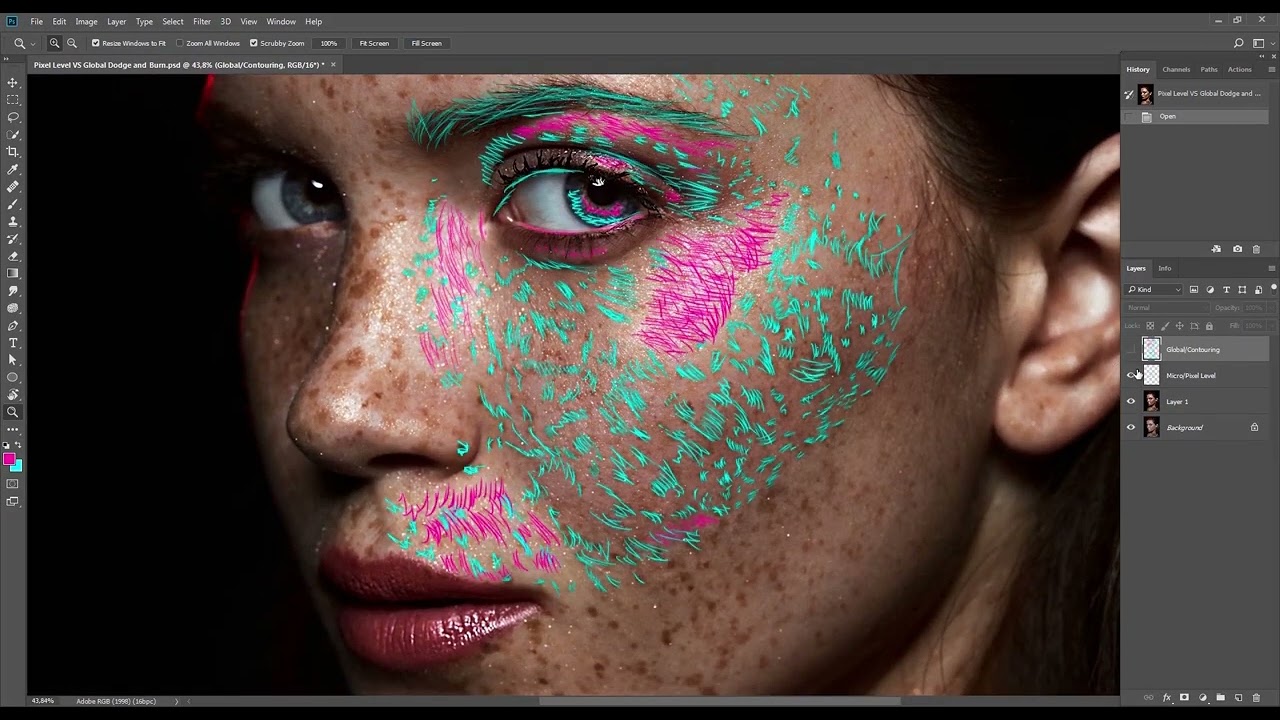Screen dimensions: 1280x720
Task: Select the Pen tool
Action: pos(13,325)
